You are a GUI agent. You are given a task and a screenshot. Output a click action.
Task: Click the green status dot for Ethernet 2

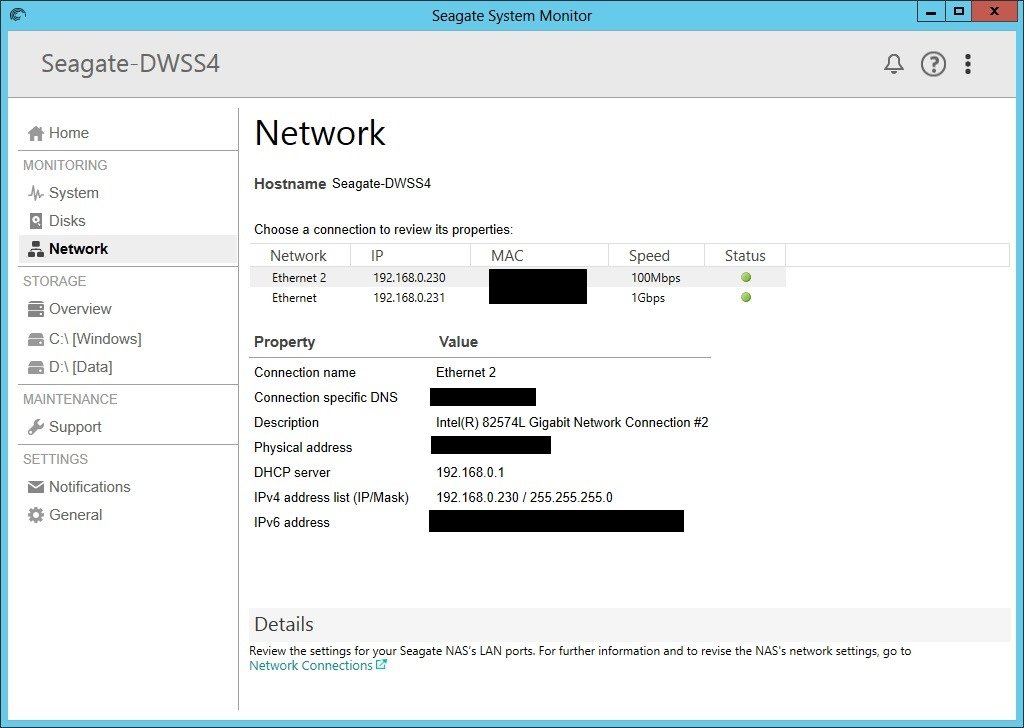pos(746,277)
